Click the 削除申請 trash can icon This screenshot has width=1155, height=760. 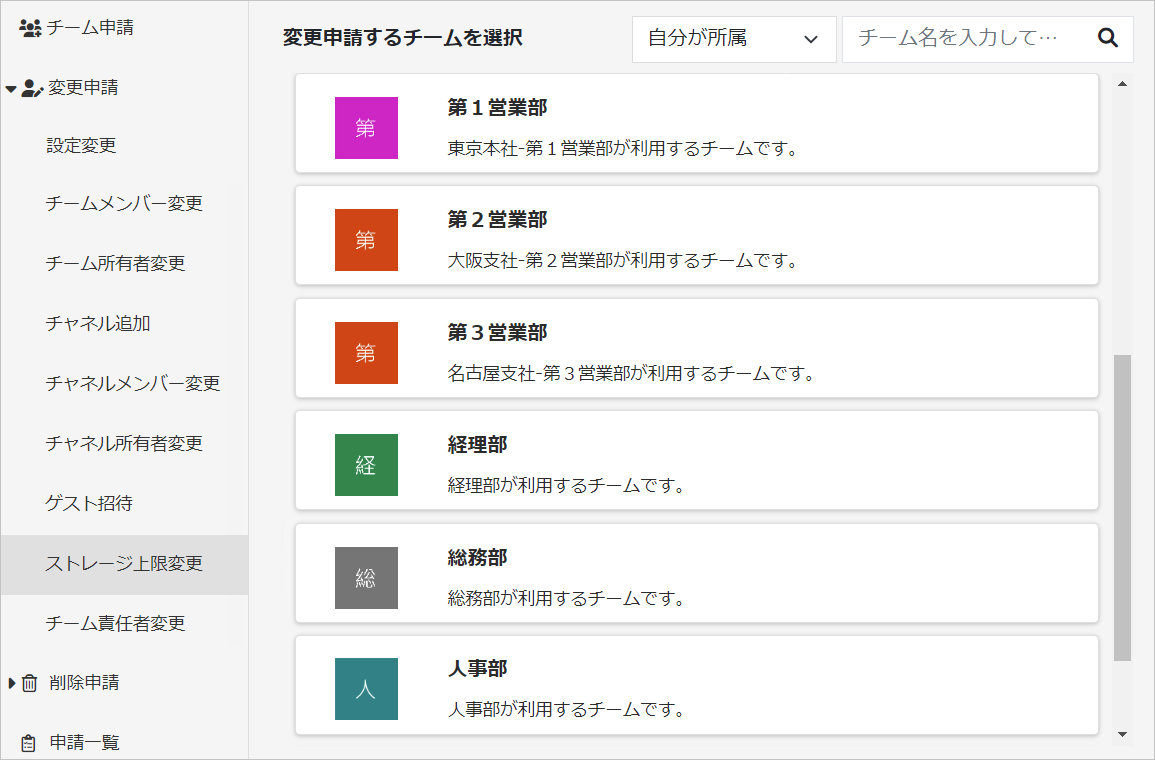point(29,683)
